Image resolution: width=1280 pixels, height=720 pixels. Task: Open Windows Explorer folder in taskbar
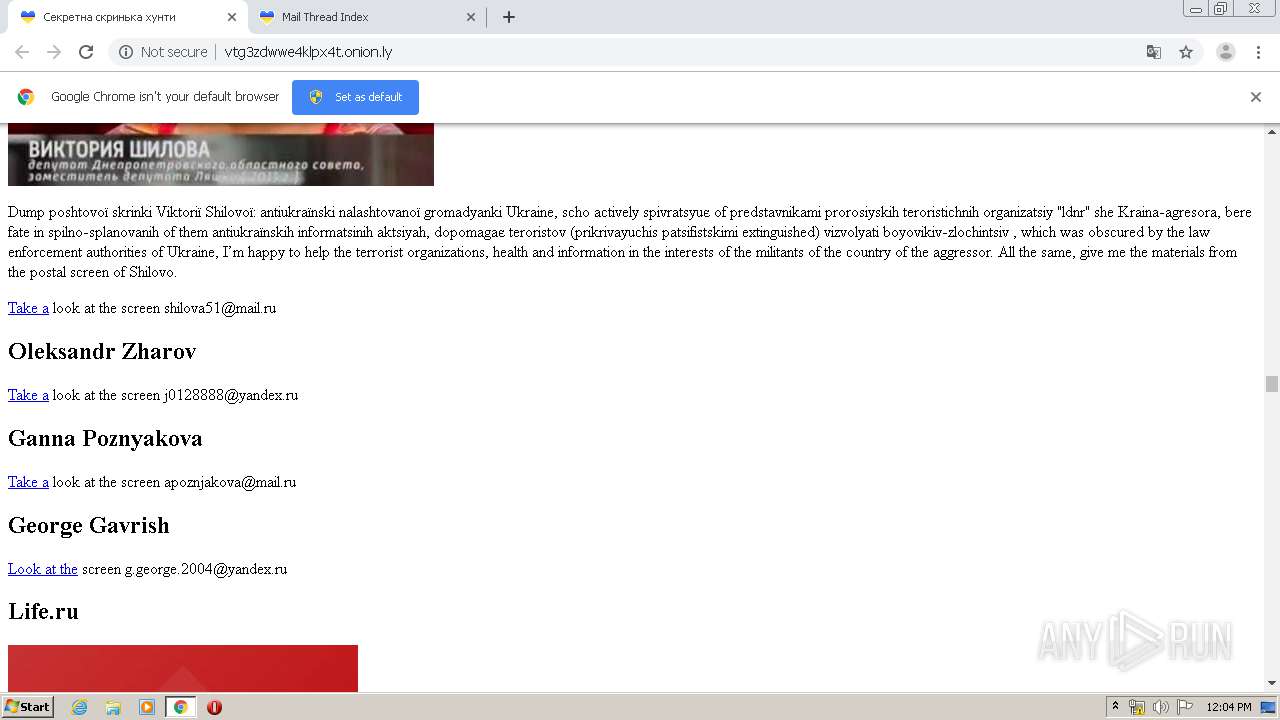point(113,707)
